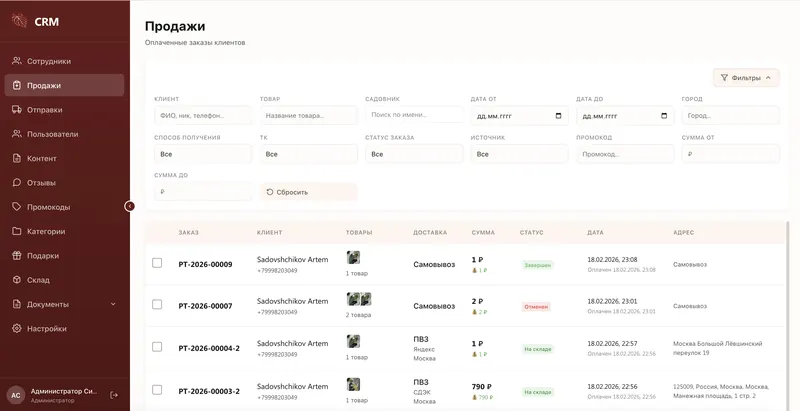Click the Продажи clipboard icon
This screenshot has width=800, height=411.
point(17,85)
